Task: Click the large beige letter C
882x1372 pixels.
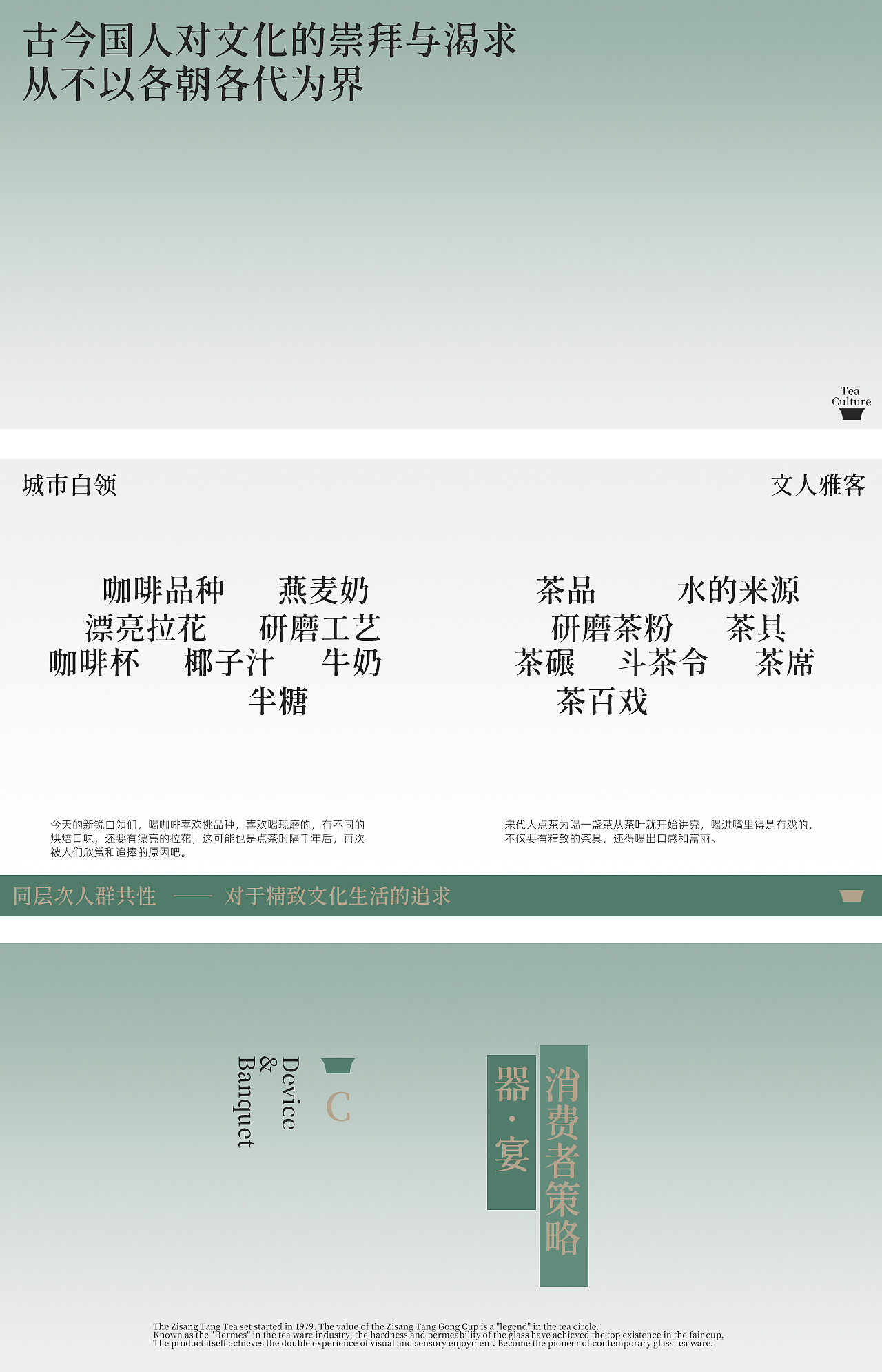Action: pos(338,1107)
